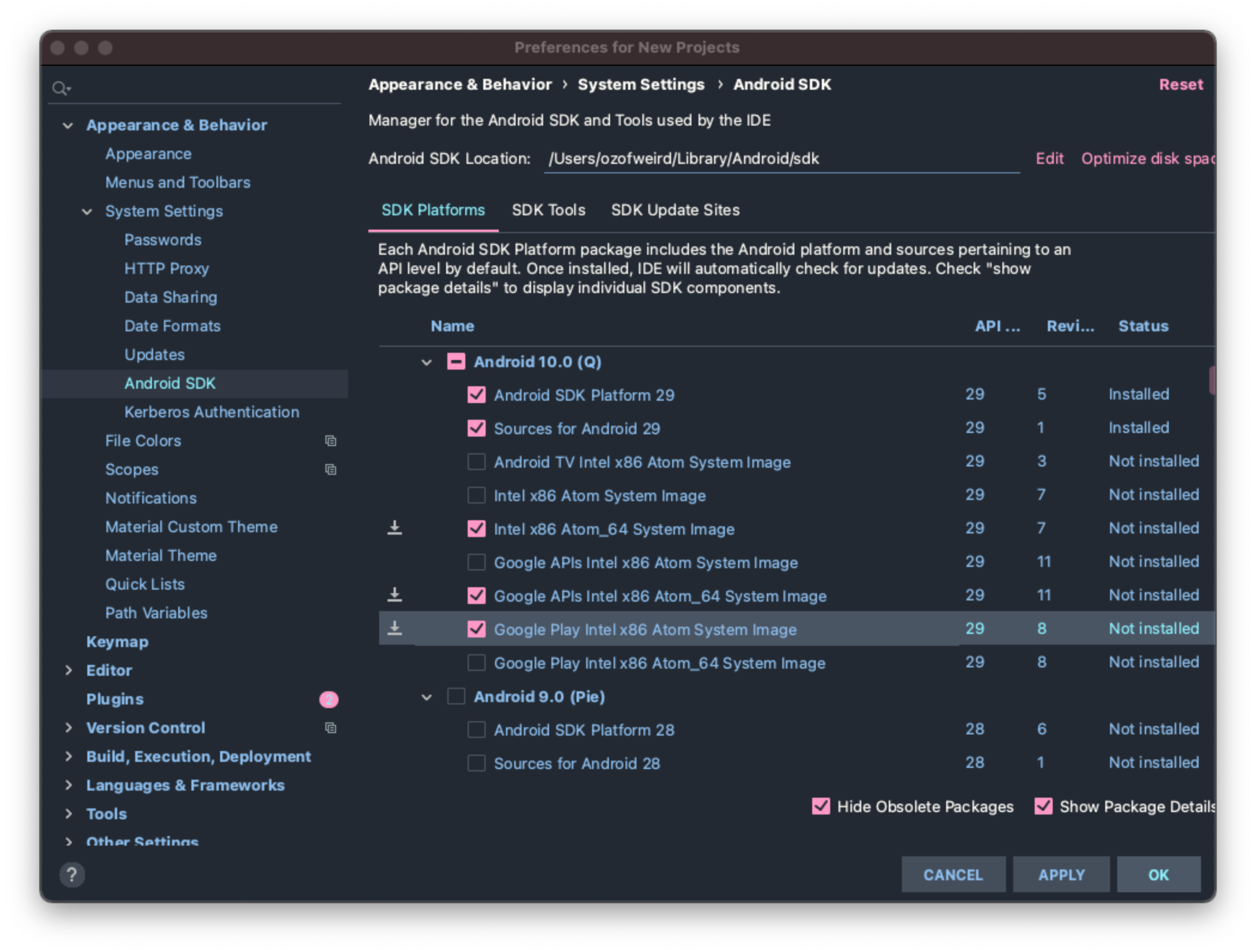Open Menus and Toolbars settings
Viewport: 1256px width, 952px height.
tap(178, 182)
